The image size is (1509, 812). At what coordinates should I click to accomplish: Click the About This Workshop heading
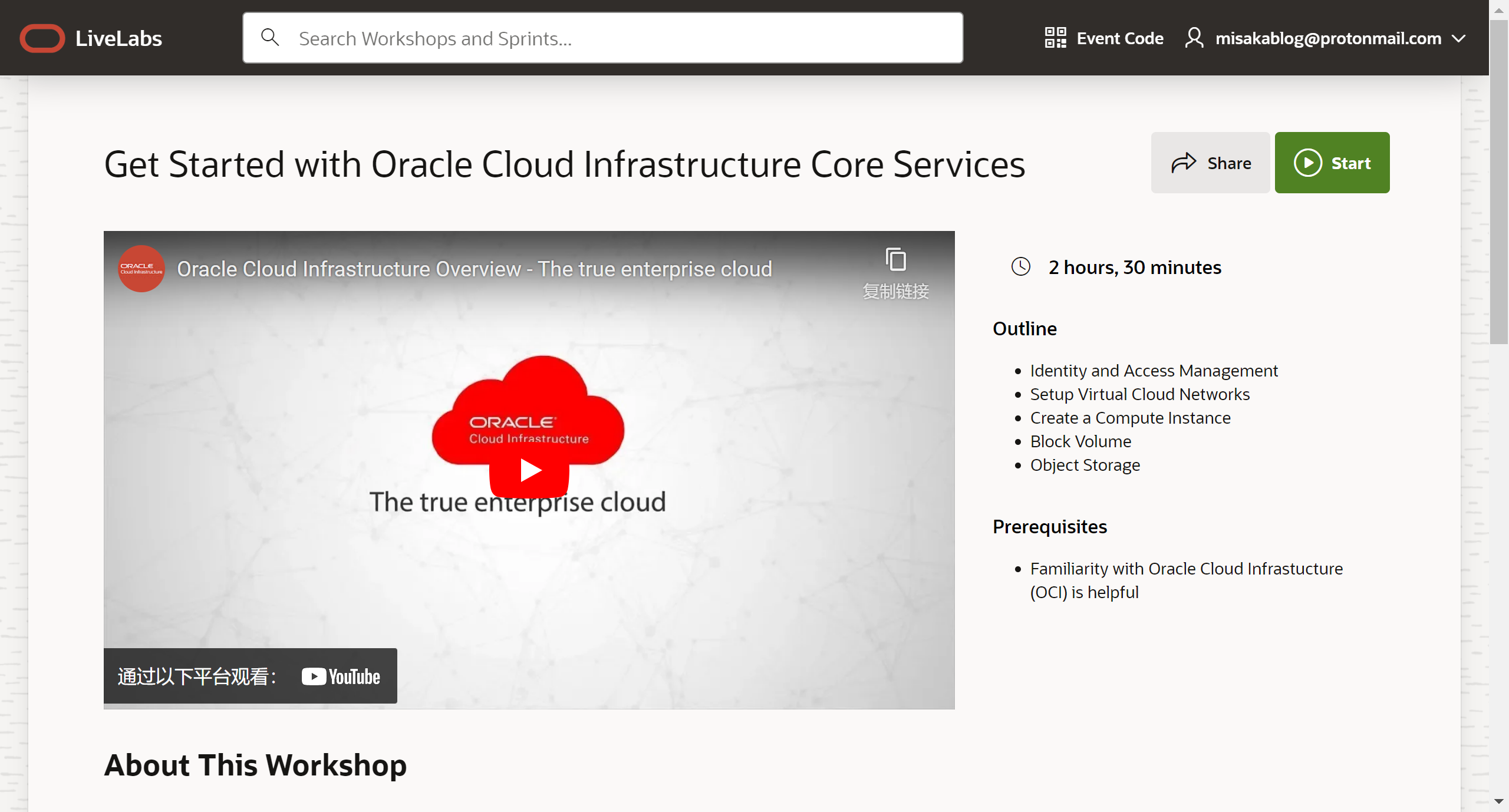pyautogui.click(x=255, y=765)
